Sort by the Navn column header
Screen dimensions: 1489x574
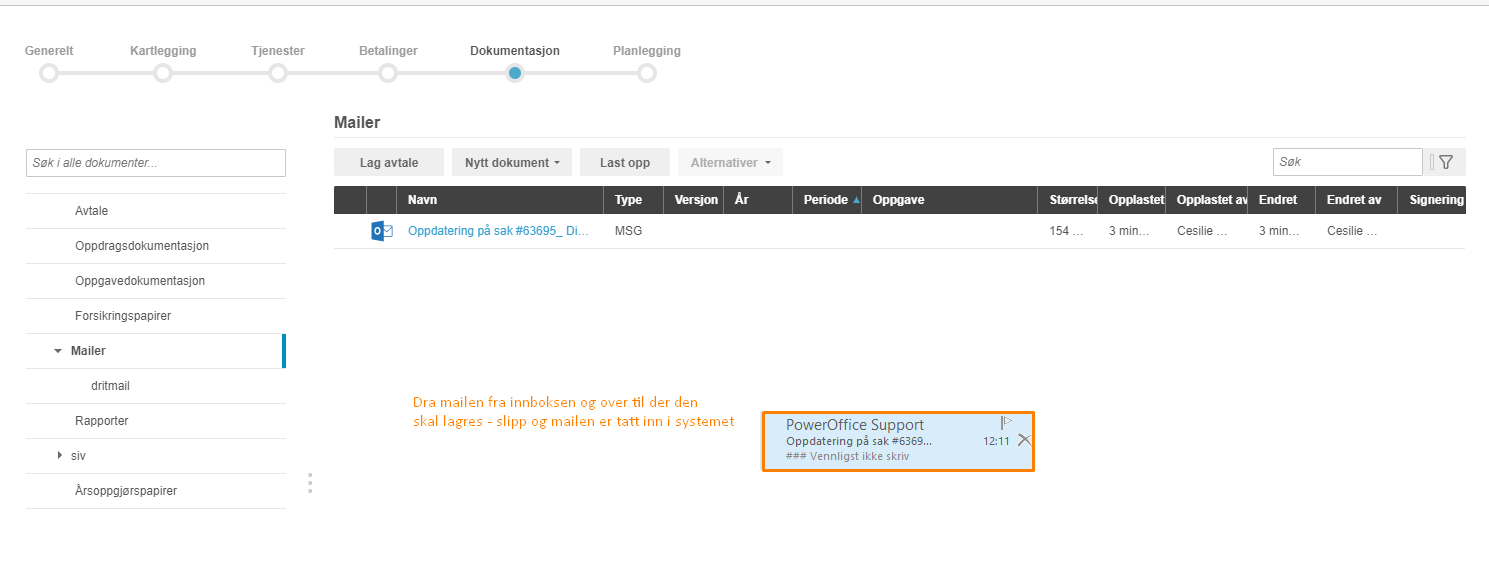pyautogui.click(x=500, y=200)
